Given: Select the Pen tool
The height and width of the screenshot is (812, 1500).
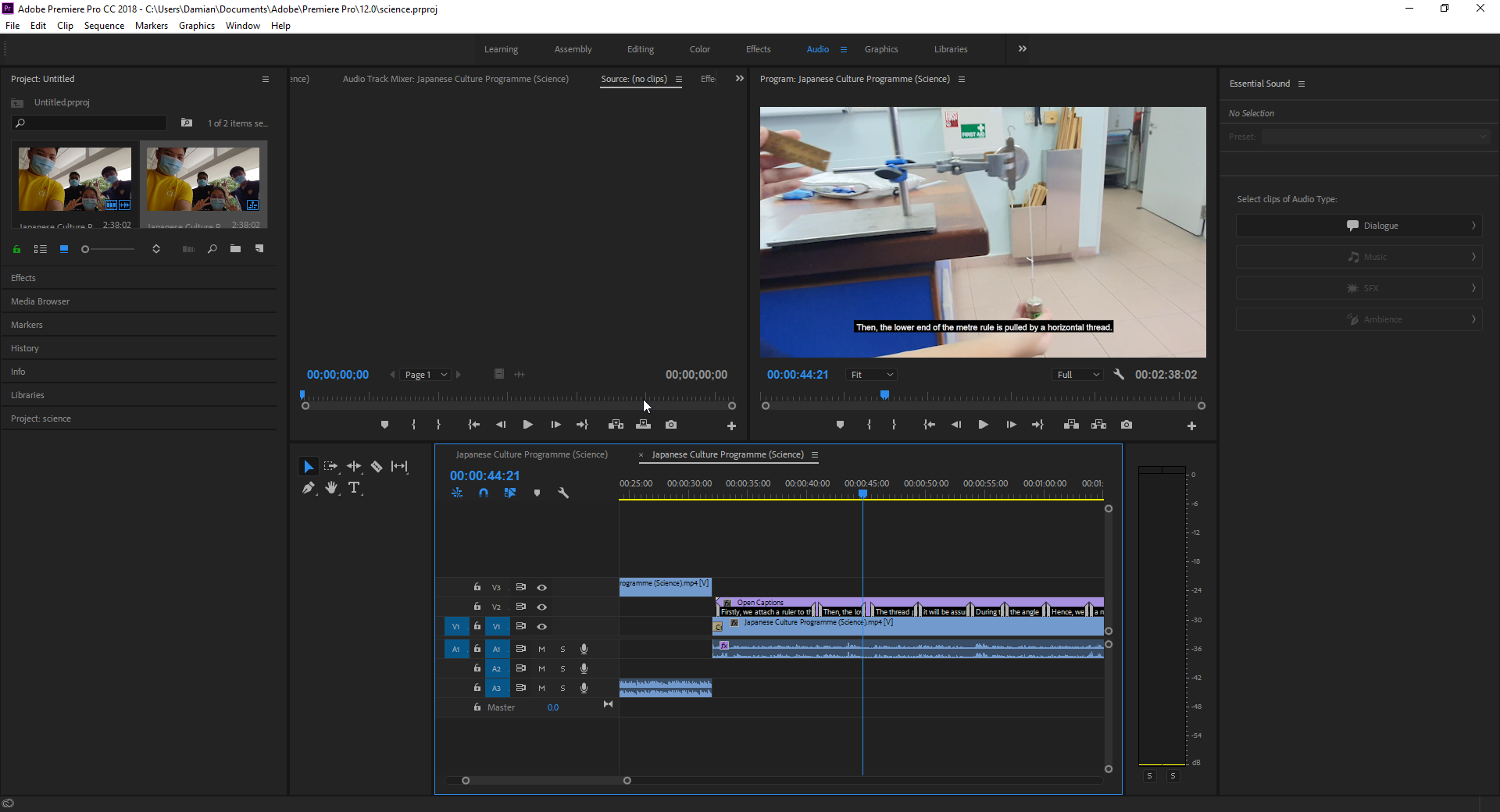Looking at the screenshot, I should point(308,488).
